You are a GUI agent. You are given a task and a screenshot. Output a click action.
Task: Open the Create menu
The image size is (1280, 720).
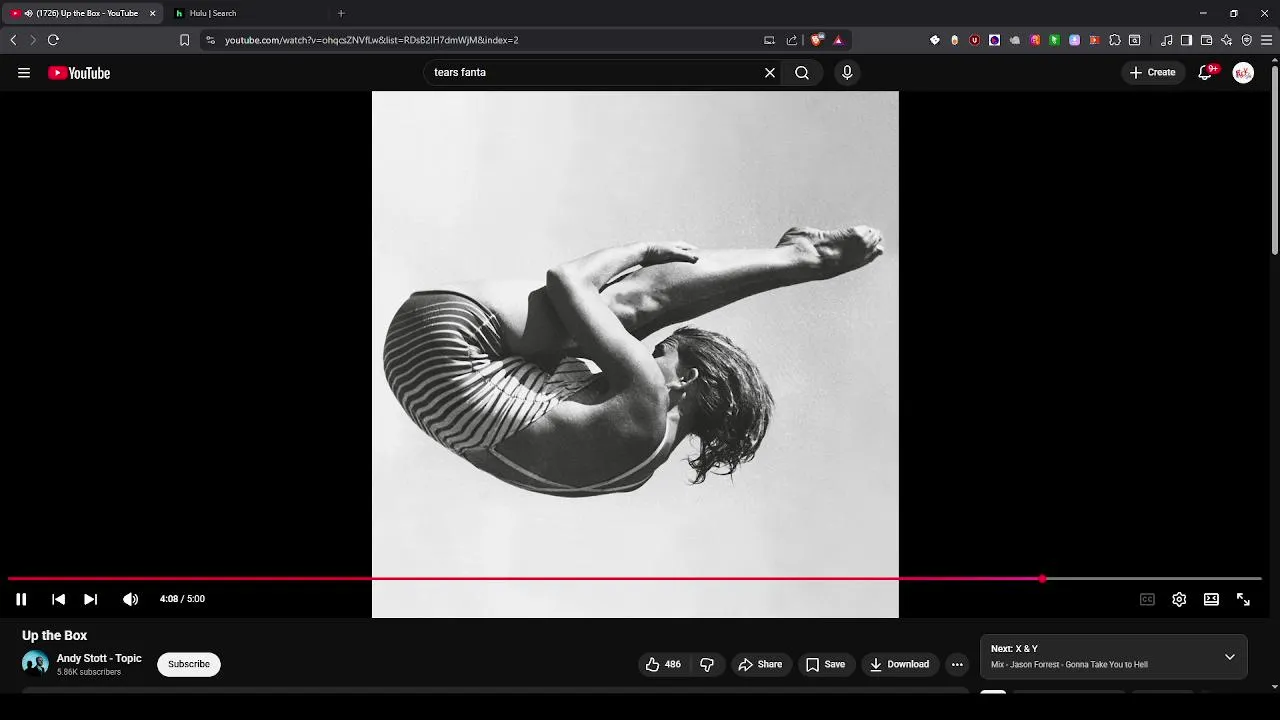[1152, 72]
